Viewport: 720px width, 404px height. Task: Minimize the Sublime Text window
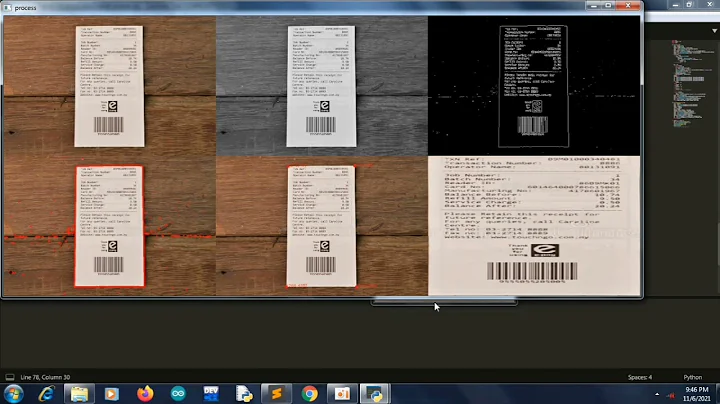point(675,5)
